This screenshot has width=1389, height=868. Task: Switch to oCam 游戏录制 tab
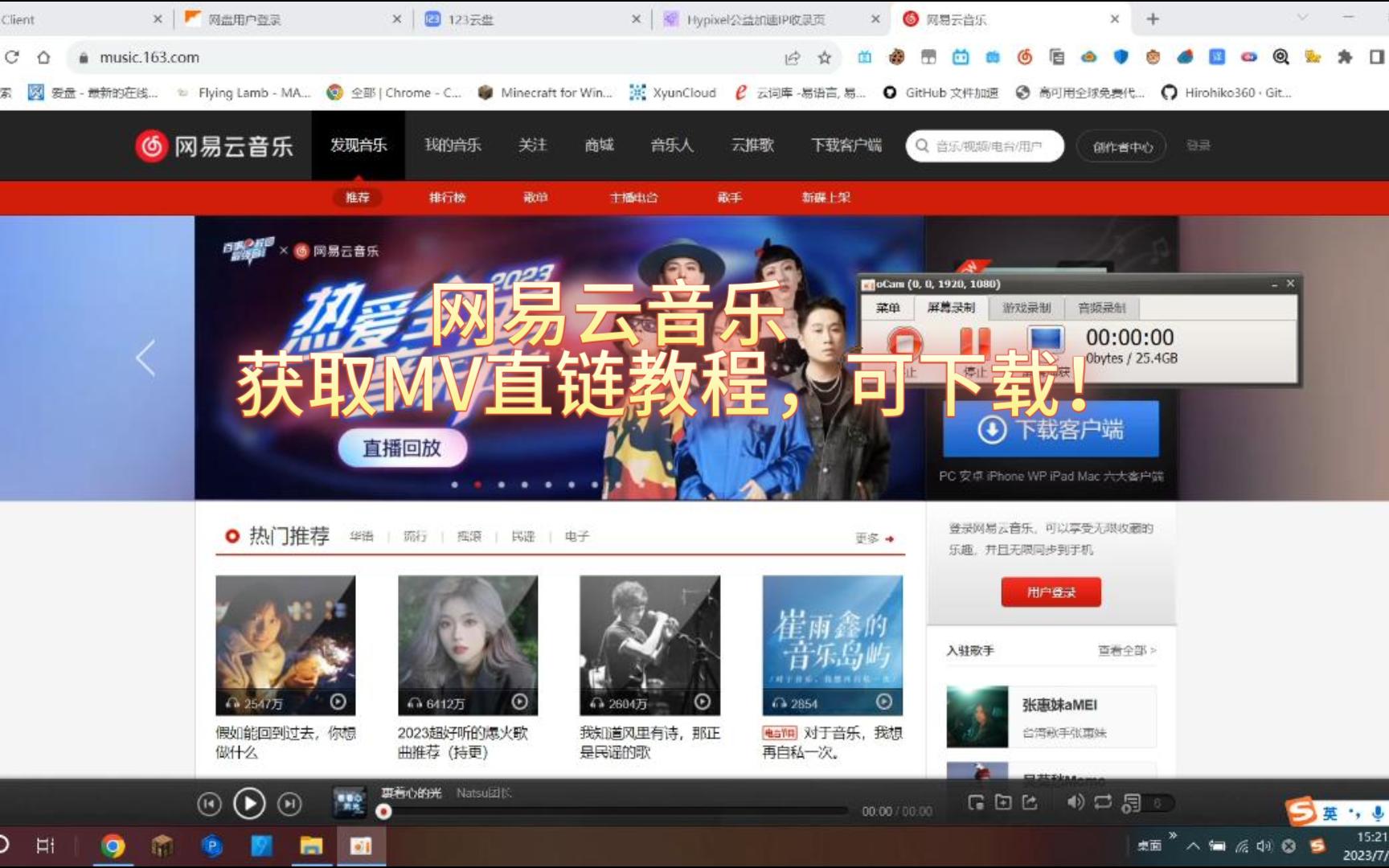[1026, 308]
